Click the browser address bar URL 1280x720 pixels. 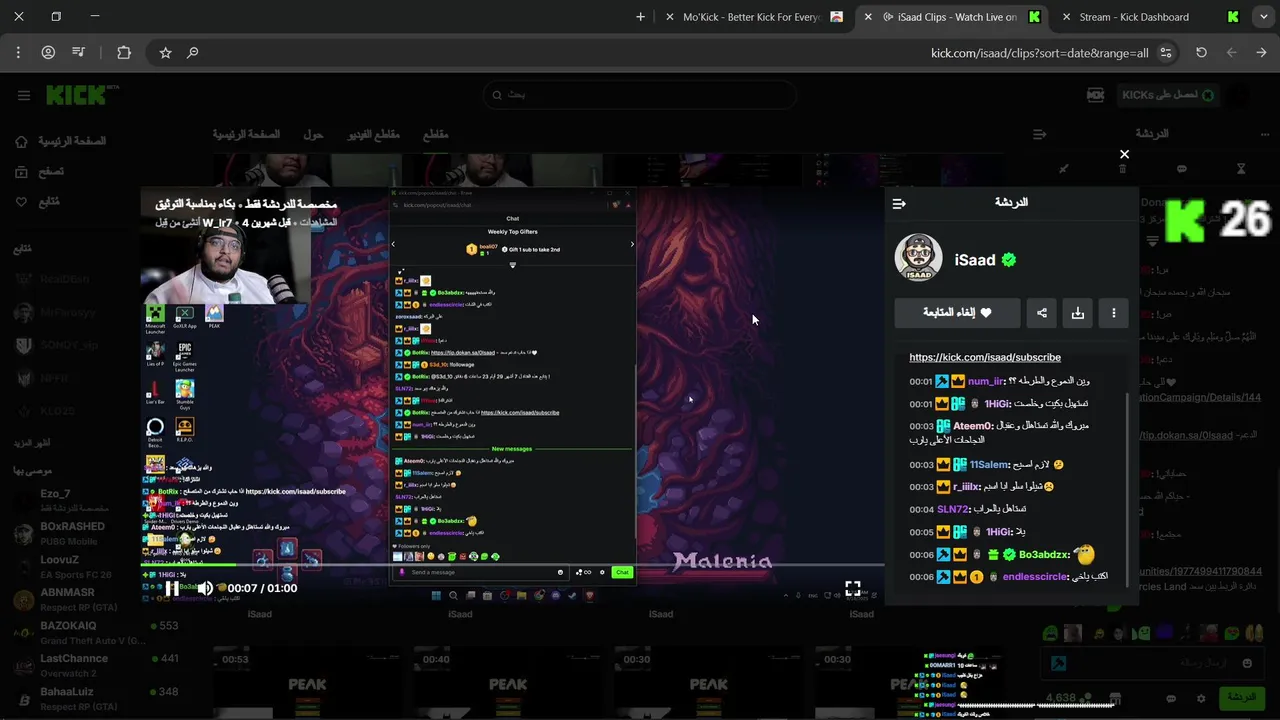[x=1040, y=53]
